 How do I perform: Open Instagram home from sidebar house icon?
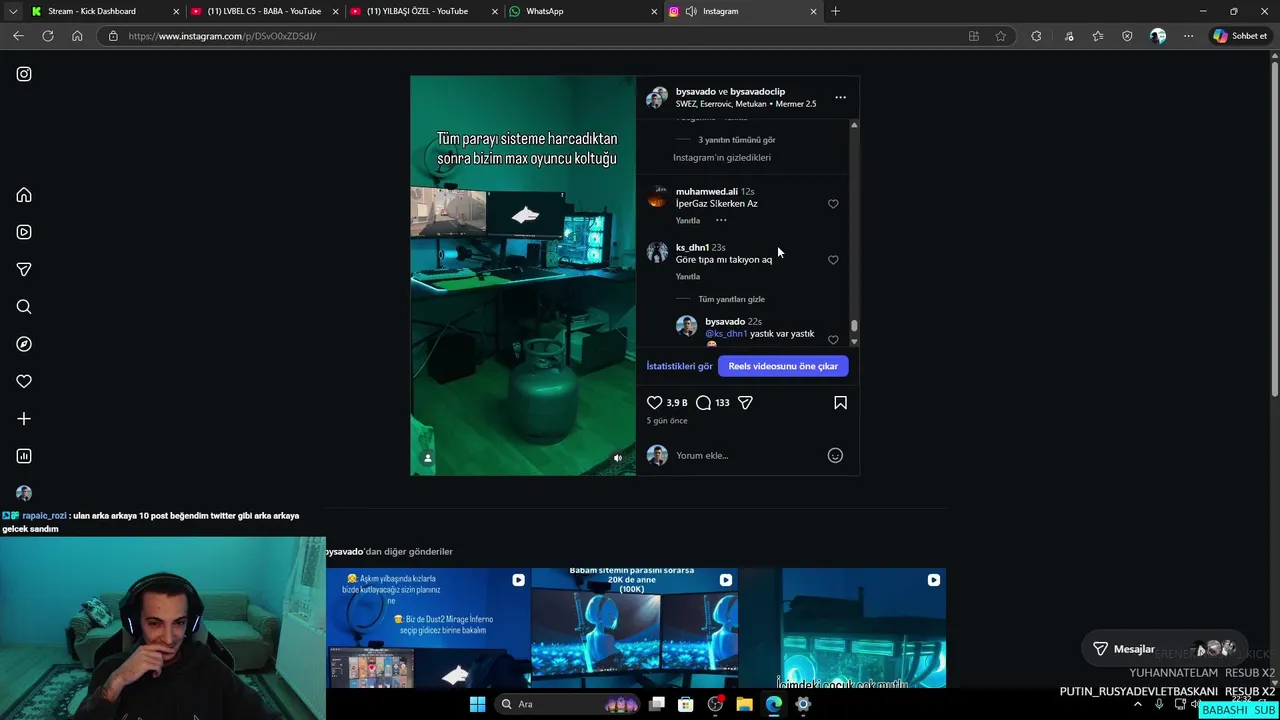tap(24, 195)
